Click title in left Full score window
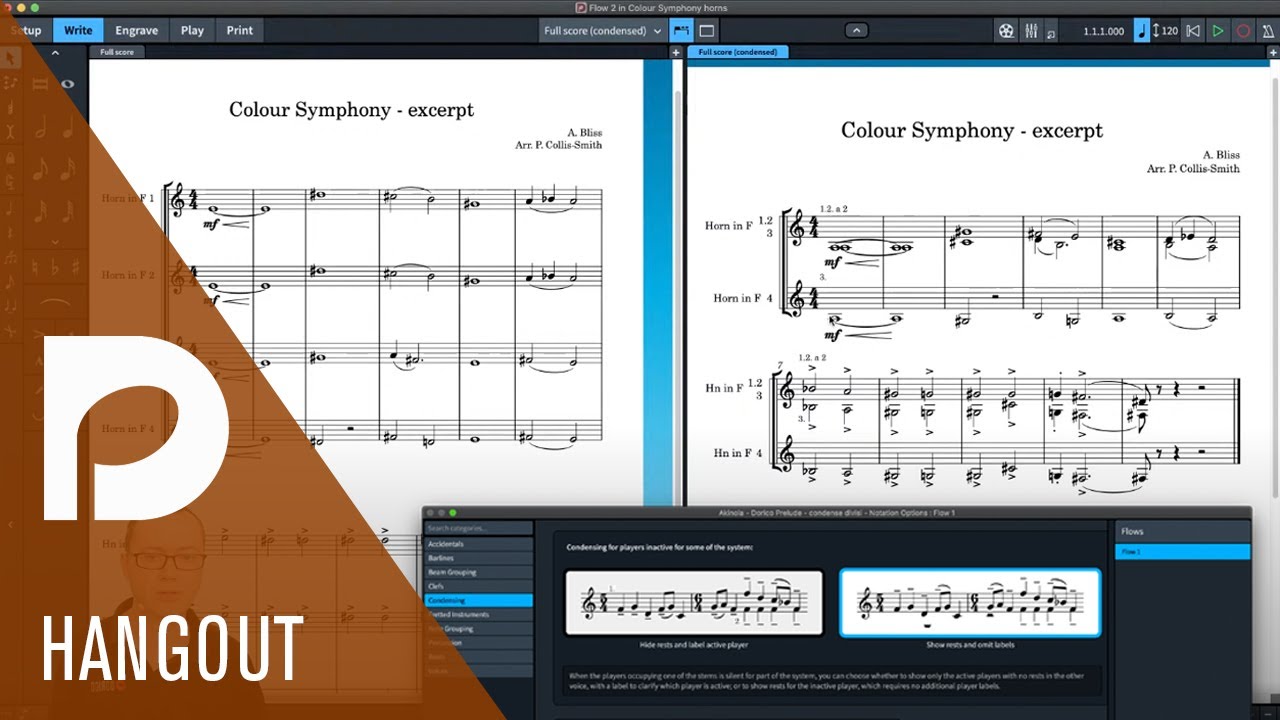This screenshot has width=1280, height=720. (351, 110)
